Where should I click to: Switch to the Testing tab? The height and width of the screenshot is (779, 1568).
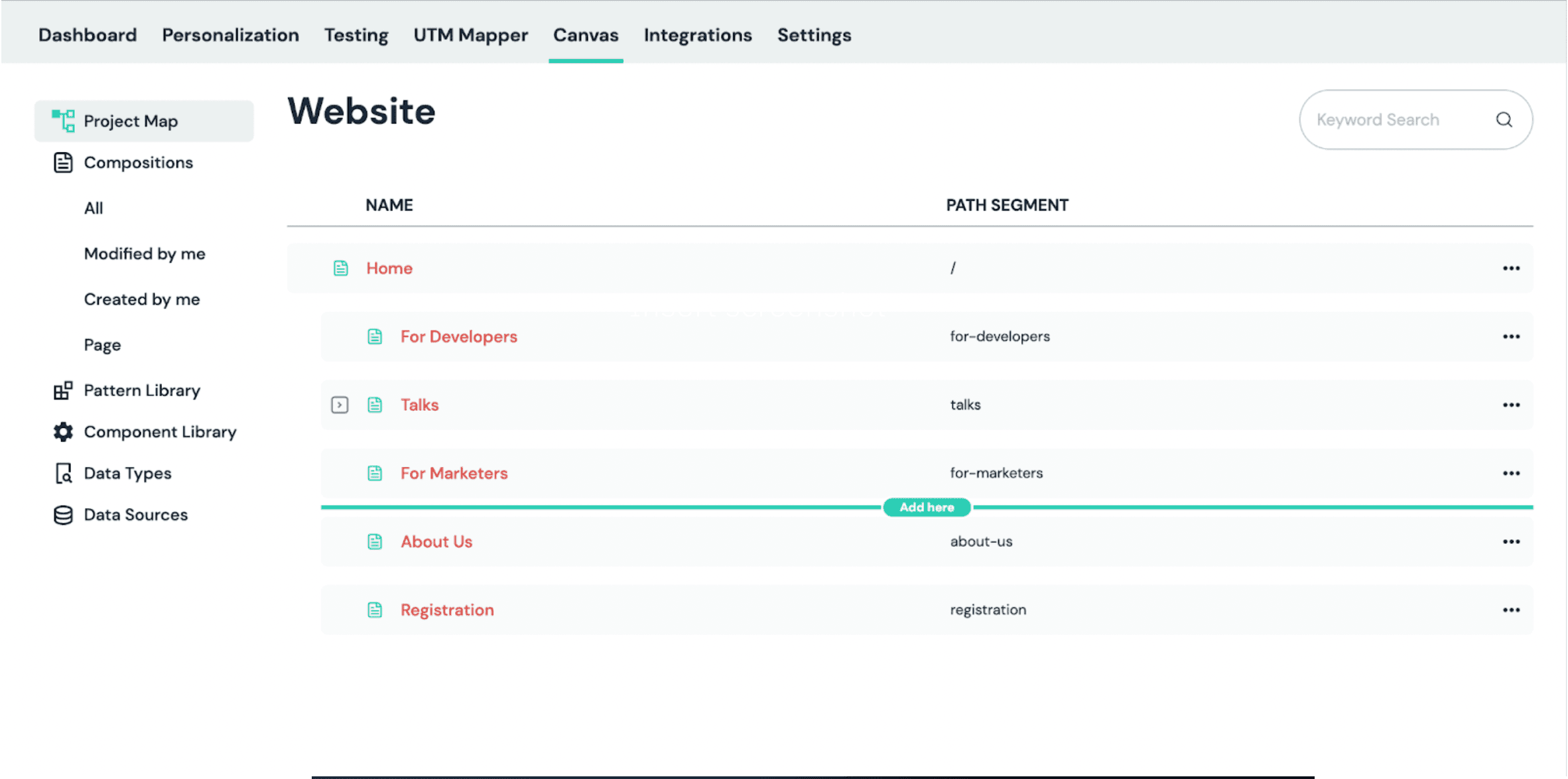pyautogui.click(x=356, y=35)
